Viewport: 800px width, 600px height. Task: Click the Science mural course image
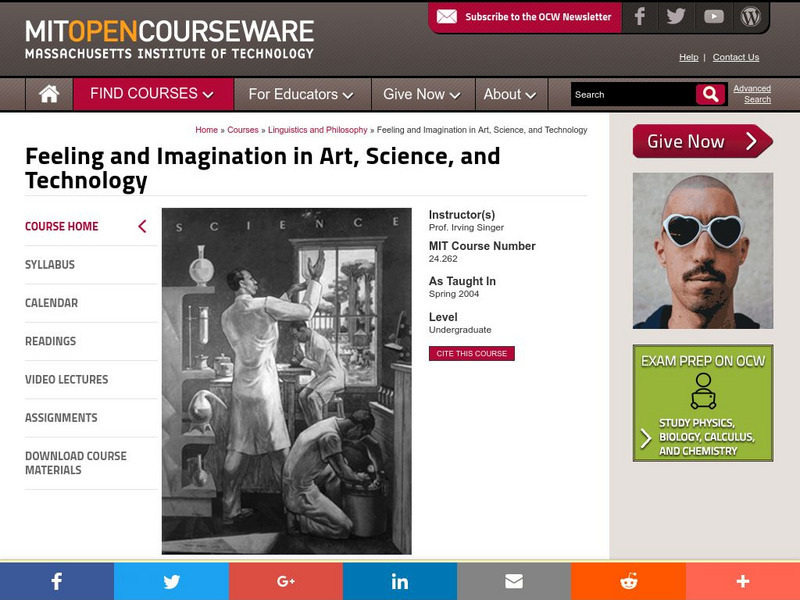(x=287, y=381)
